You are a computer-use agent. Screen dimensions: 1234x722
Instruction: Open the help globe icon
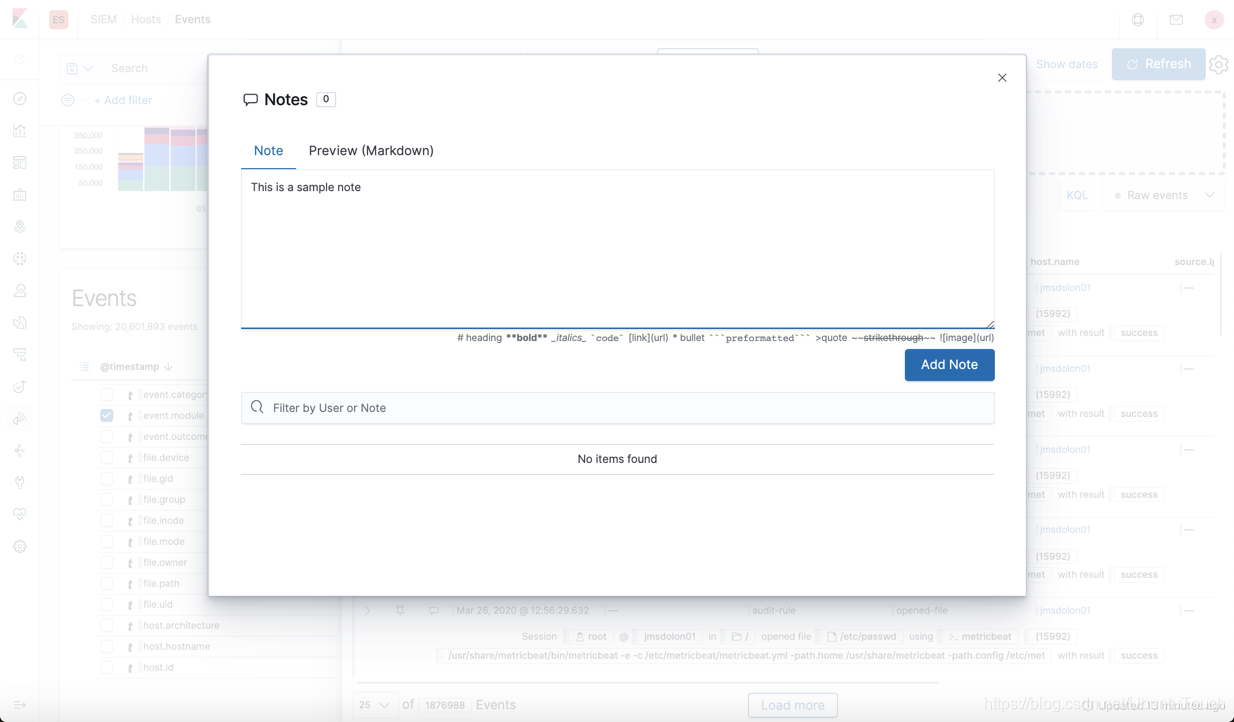point(1138,20)
